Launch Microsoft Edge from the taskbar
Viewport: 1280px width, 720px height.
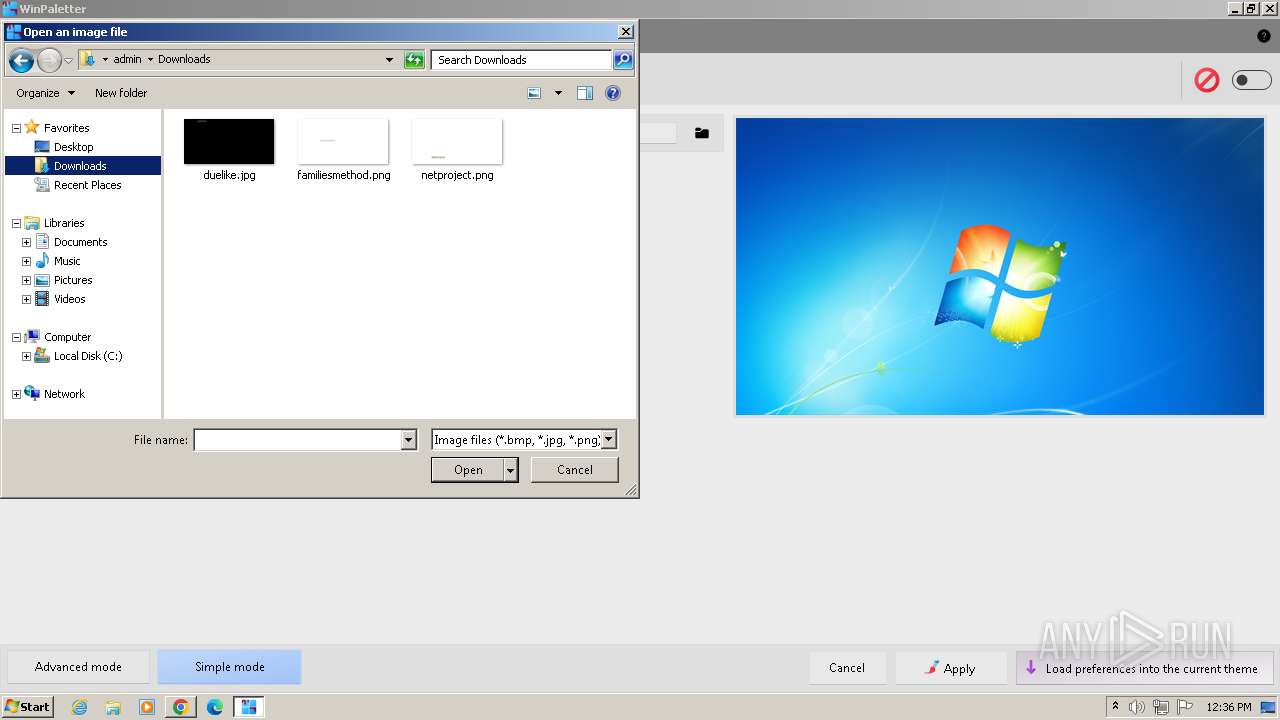[x=215, y=707]
